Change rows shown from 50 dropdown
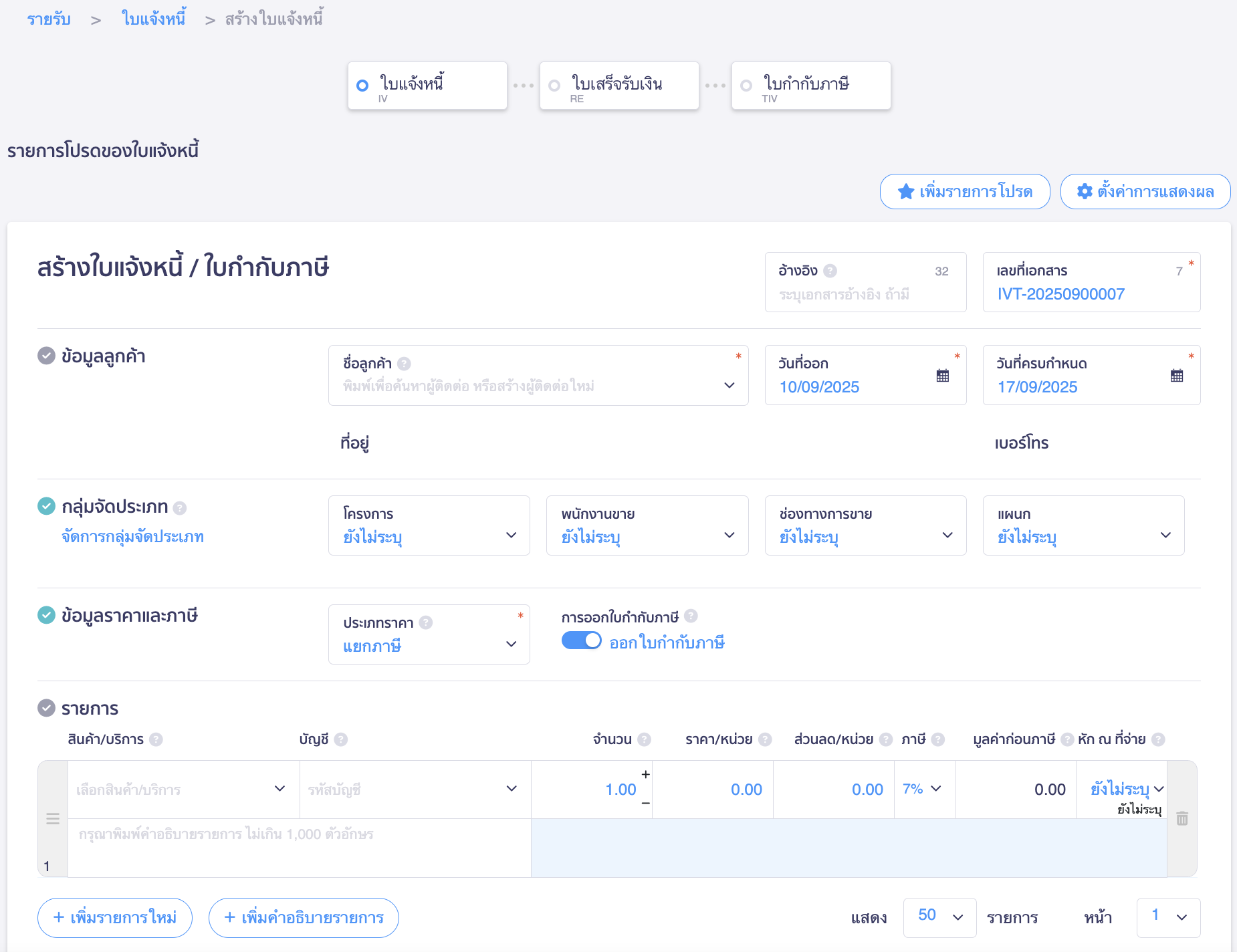 coord(939,917)
